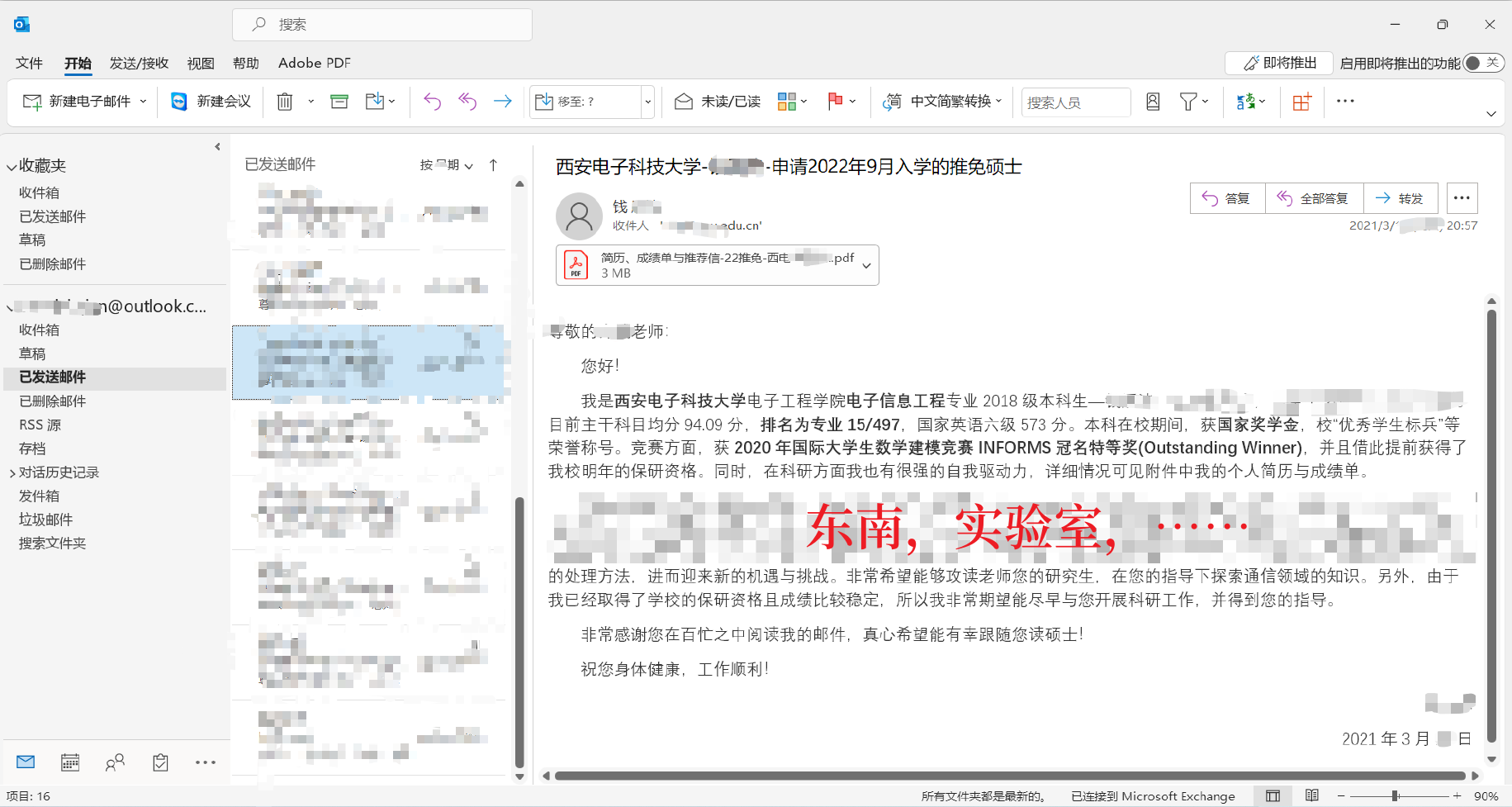Viewport: 1512px width, 807px height.
Task: Toggle the upcoming features switch on
Action: point(1482,63)
